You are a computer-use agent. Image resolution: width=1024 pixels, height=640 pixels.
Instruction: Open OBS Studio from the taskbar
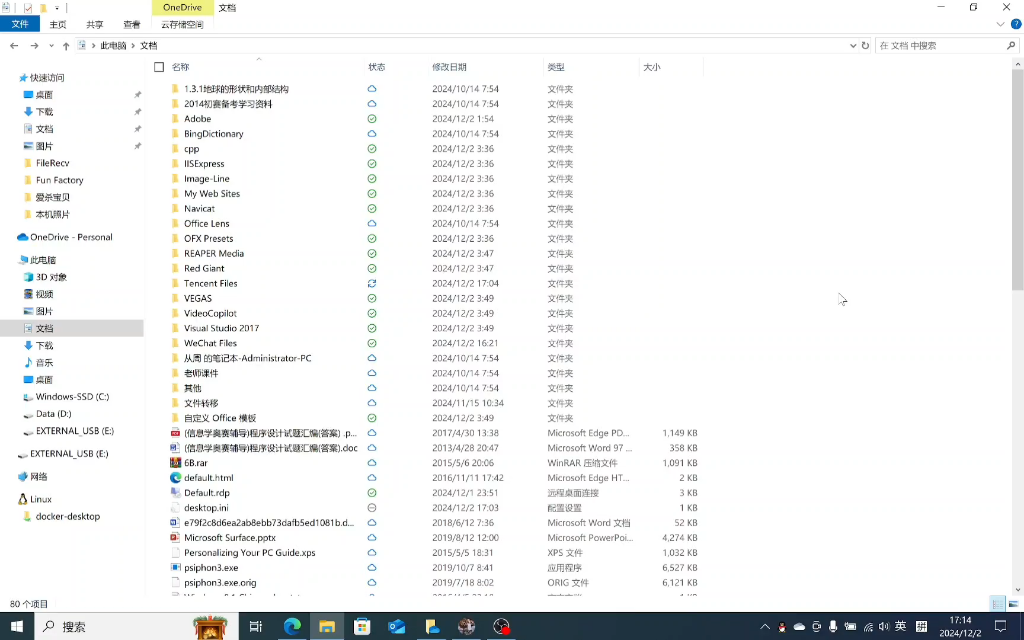coord(500,628)
